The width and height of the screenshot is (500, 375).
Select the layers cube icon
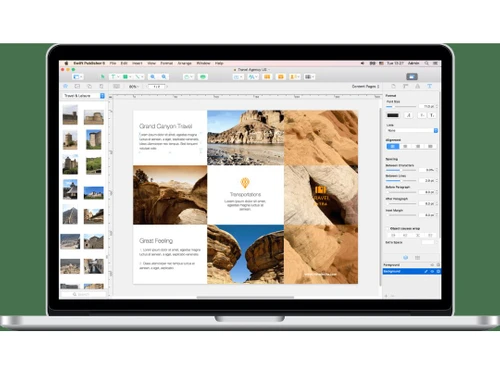point(405,258)
